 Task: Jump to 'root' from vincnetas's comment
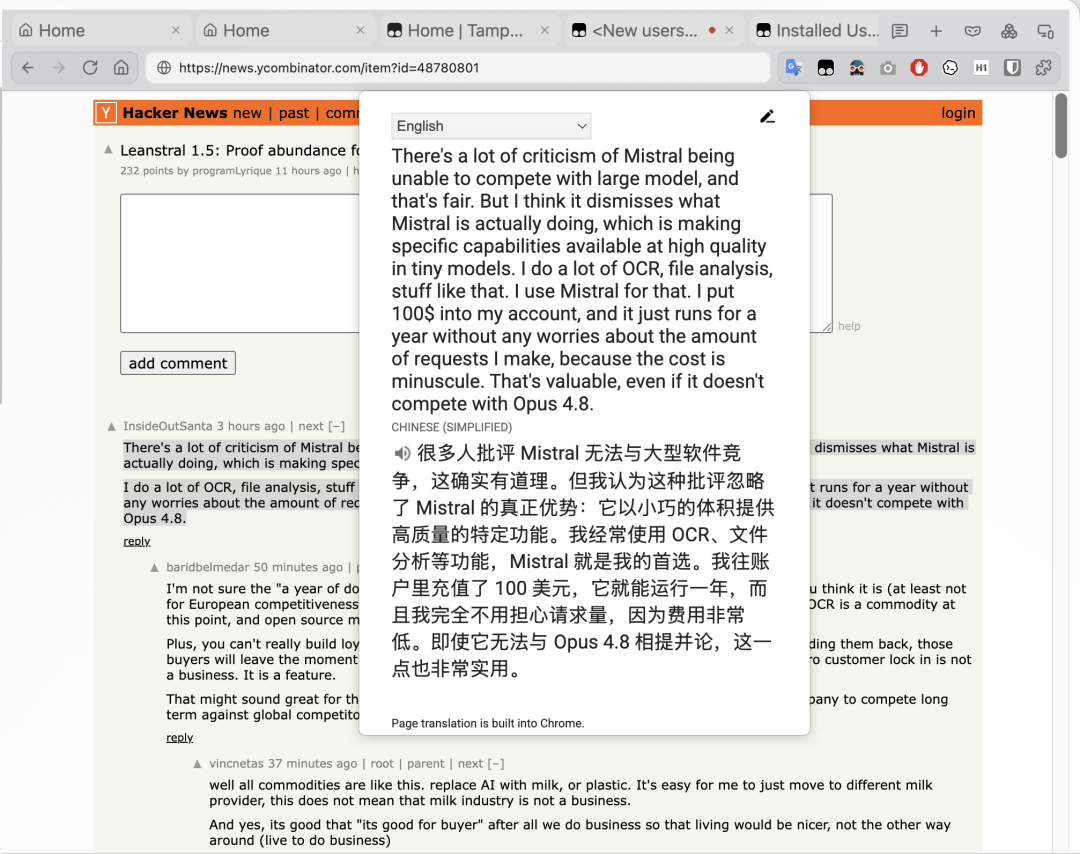tap(382, 764)
